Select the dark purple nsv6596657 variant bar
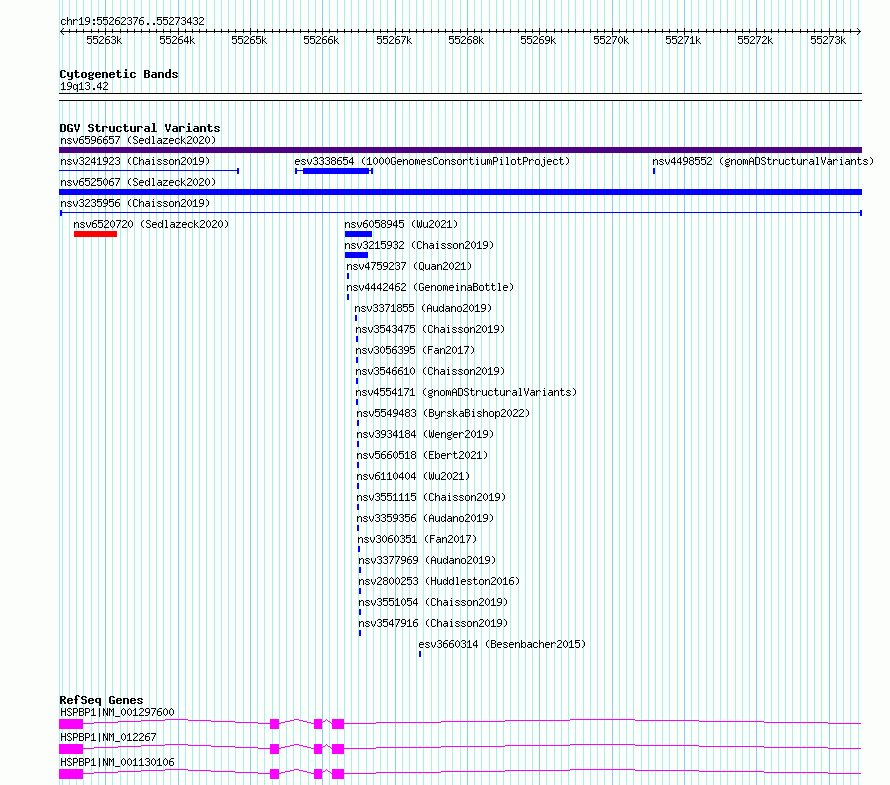The image size is (890, 785). [x=460, y=150]
